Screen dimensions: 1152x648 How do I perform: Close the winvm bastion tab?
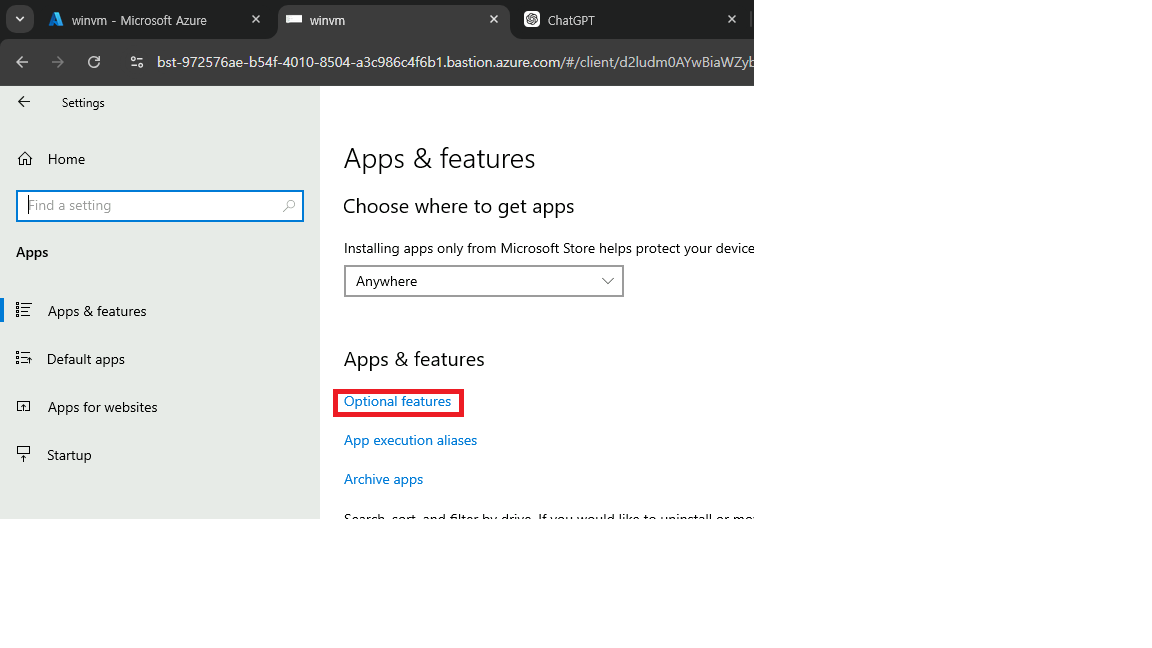coord(494,20)
